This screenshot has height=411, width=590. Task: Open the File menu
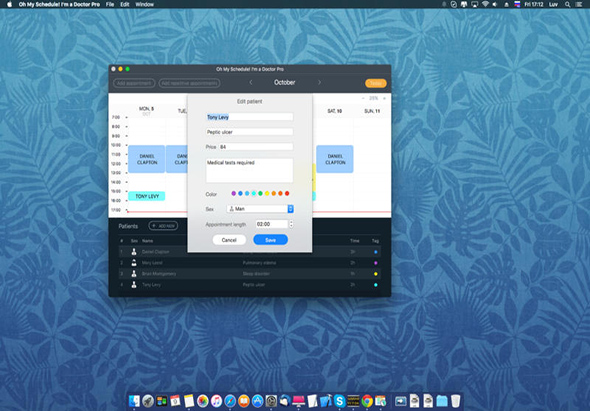point(110,5)
